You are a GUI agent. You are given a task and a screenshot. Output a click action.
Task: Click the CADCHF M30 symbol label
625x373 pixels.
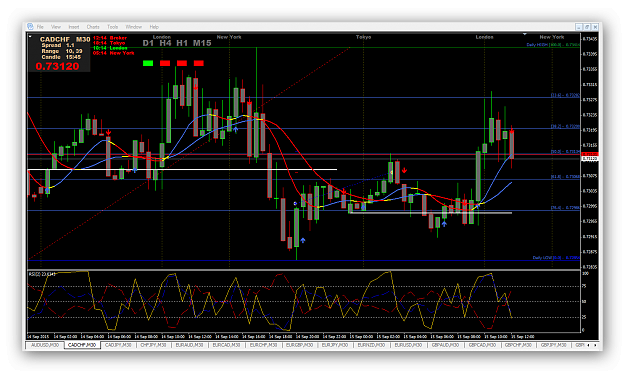[x=65, y=39]
